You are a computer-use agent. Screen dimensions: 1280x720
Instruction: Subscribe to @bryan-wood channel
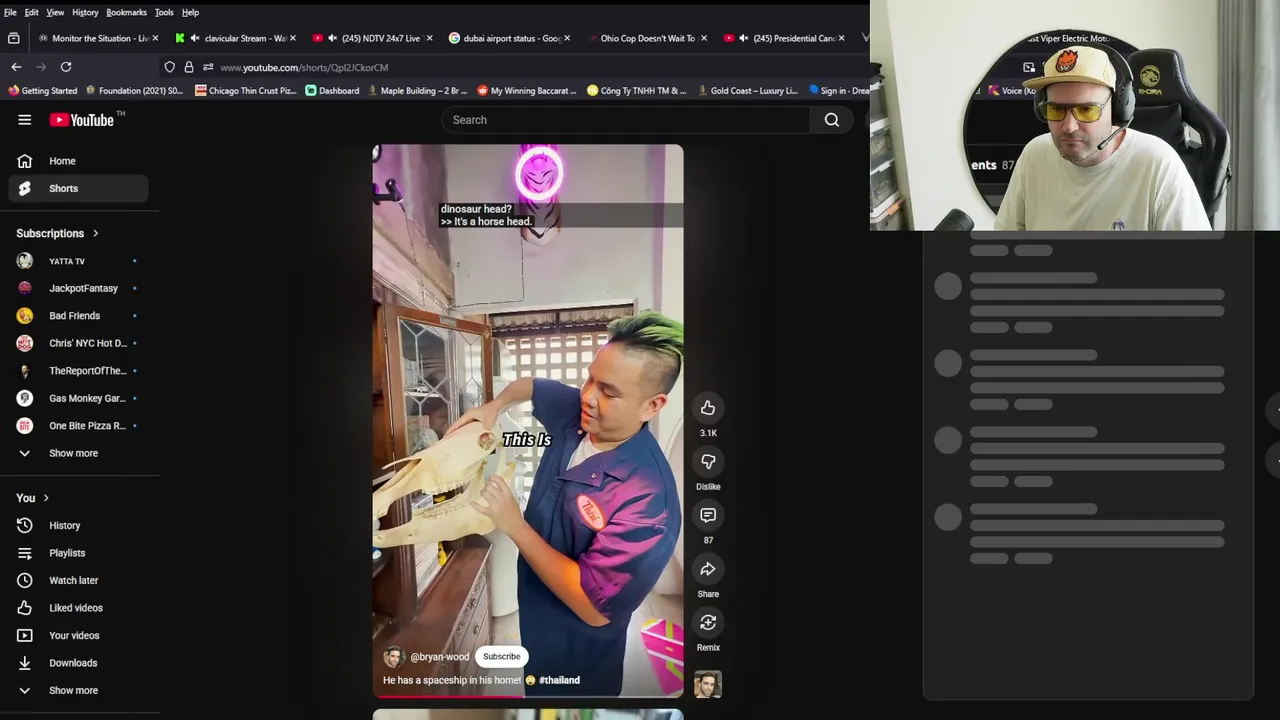click(501, 657)
